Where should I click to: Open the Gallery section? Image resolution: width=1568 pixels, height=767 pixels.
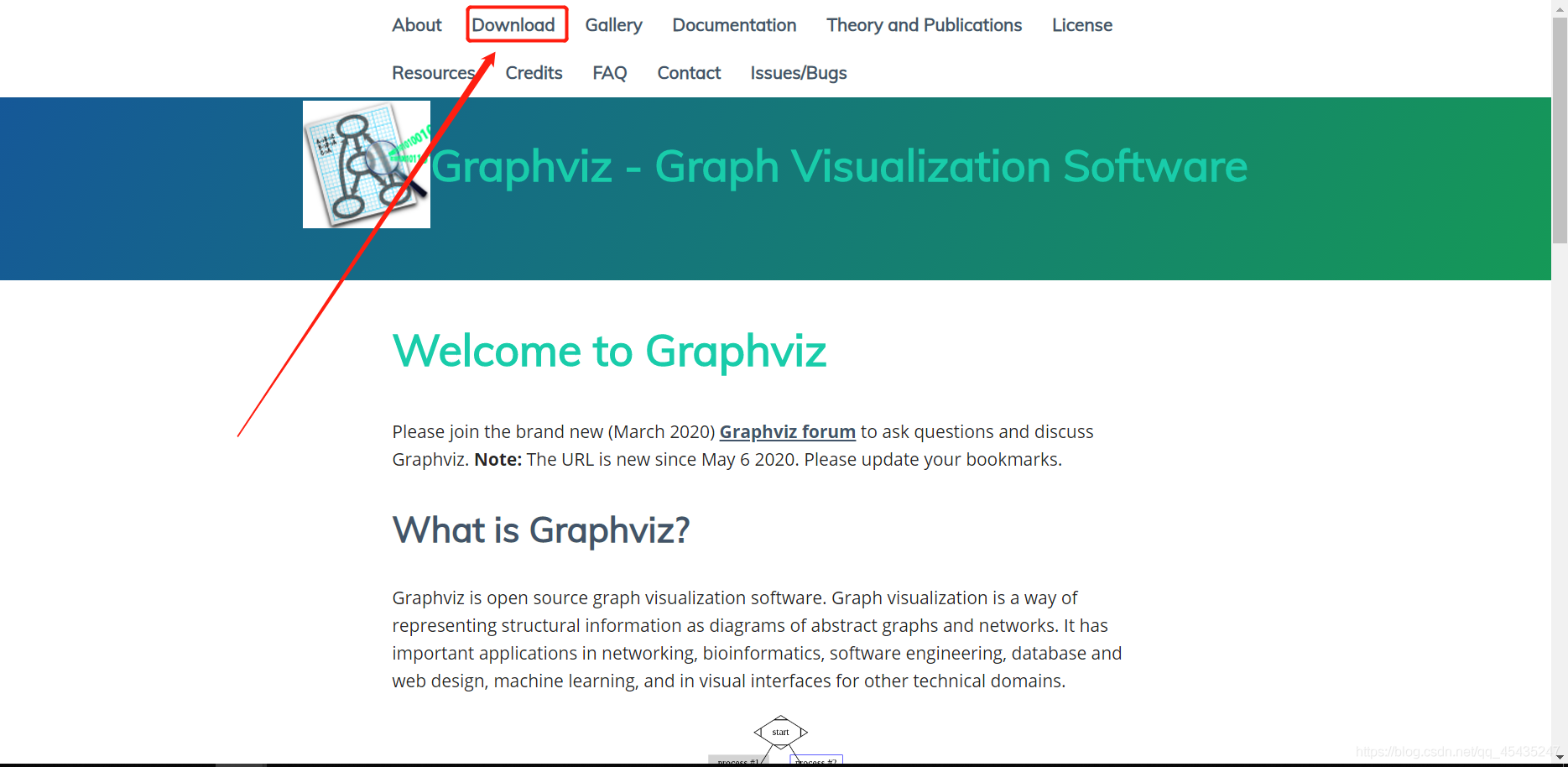[x=613, y=25]
